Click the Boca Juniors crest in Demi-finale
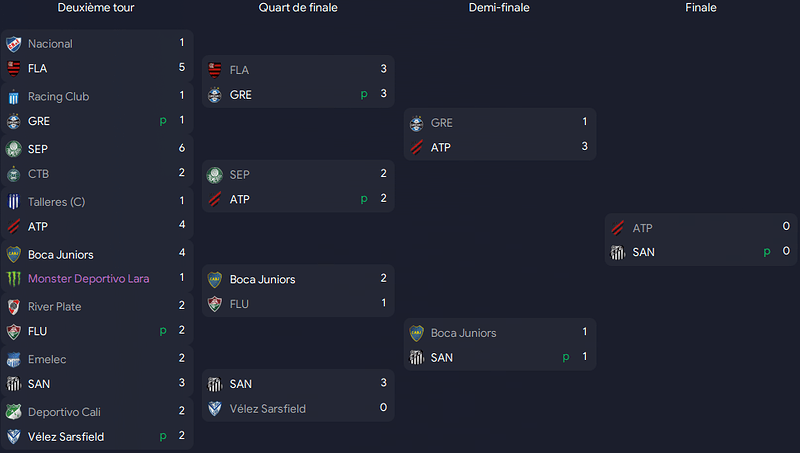 click(x=417, y=333)
